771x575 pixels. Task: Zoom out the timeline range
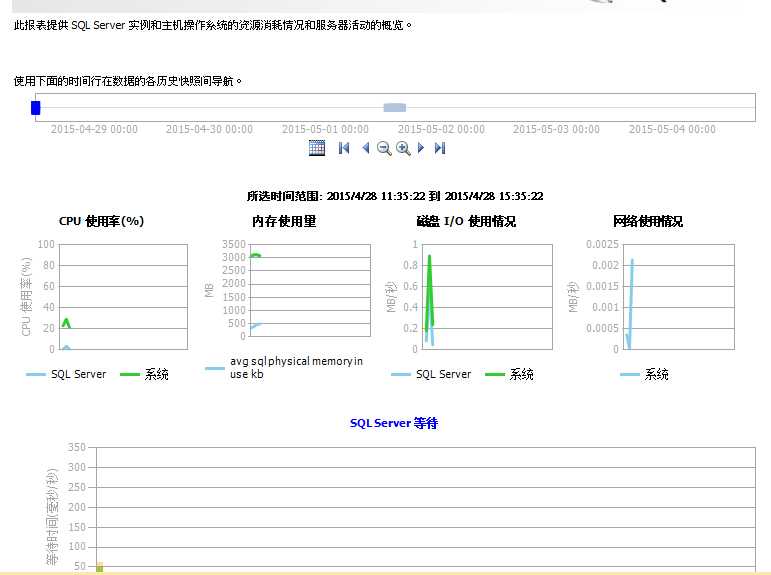[384, 148]
